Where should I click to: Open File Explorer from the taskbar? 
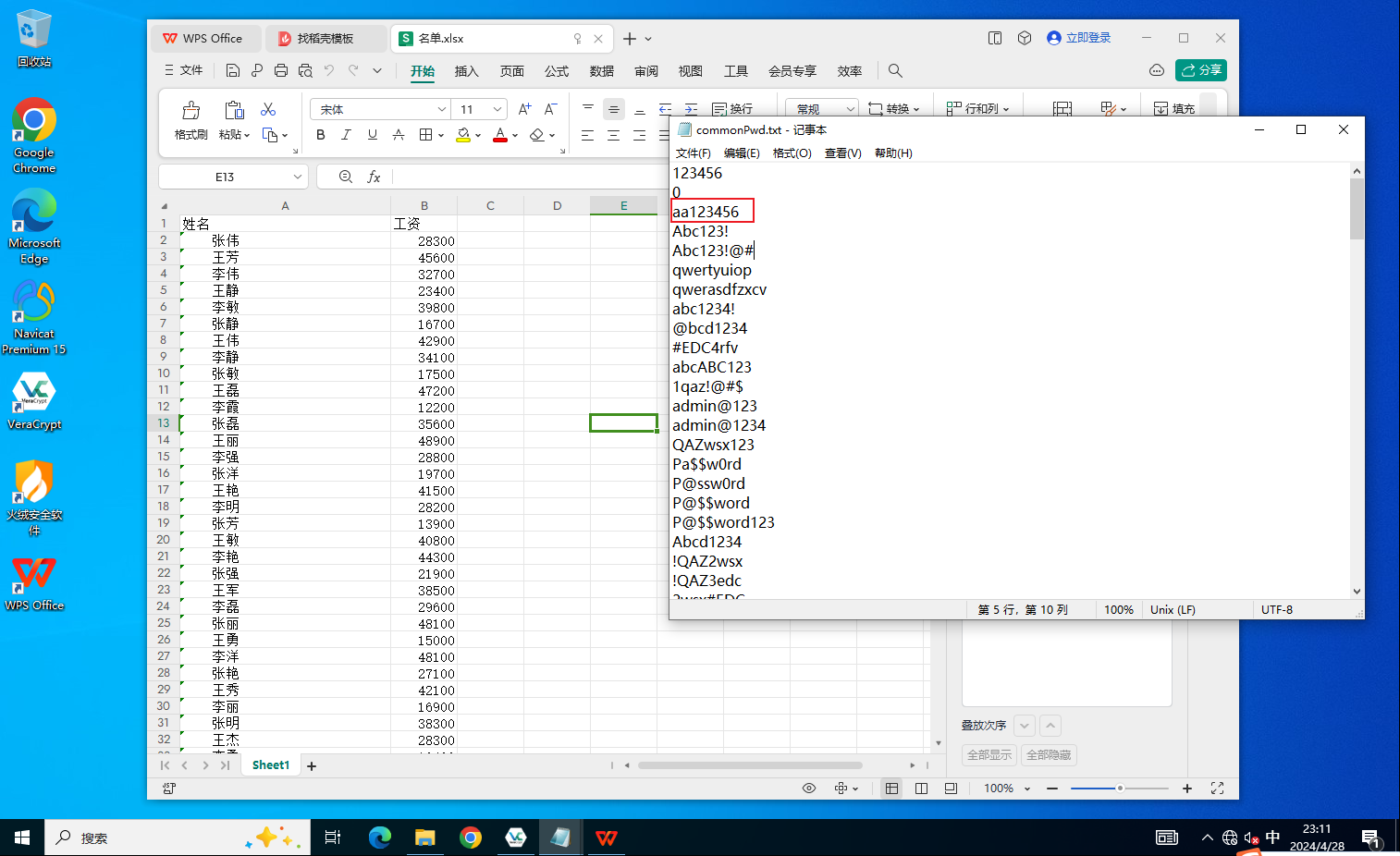[424, 838]
